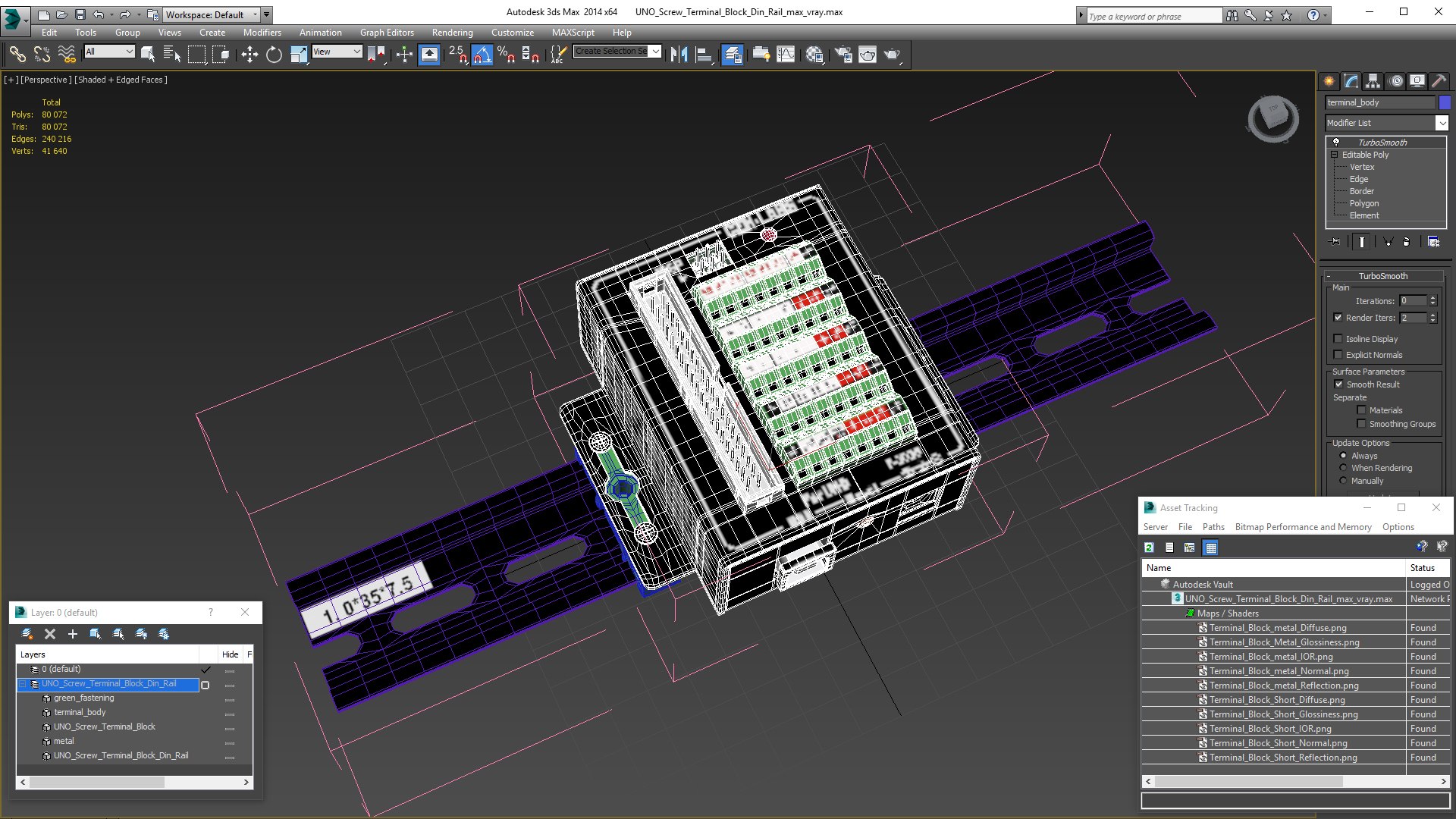Click the Mirror tool icon
1456x819 pixels.
tap(679, 54)
